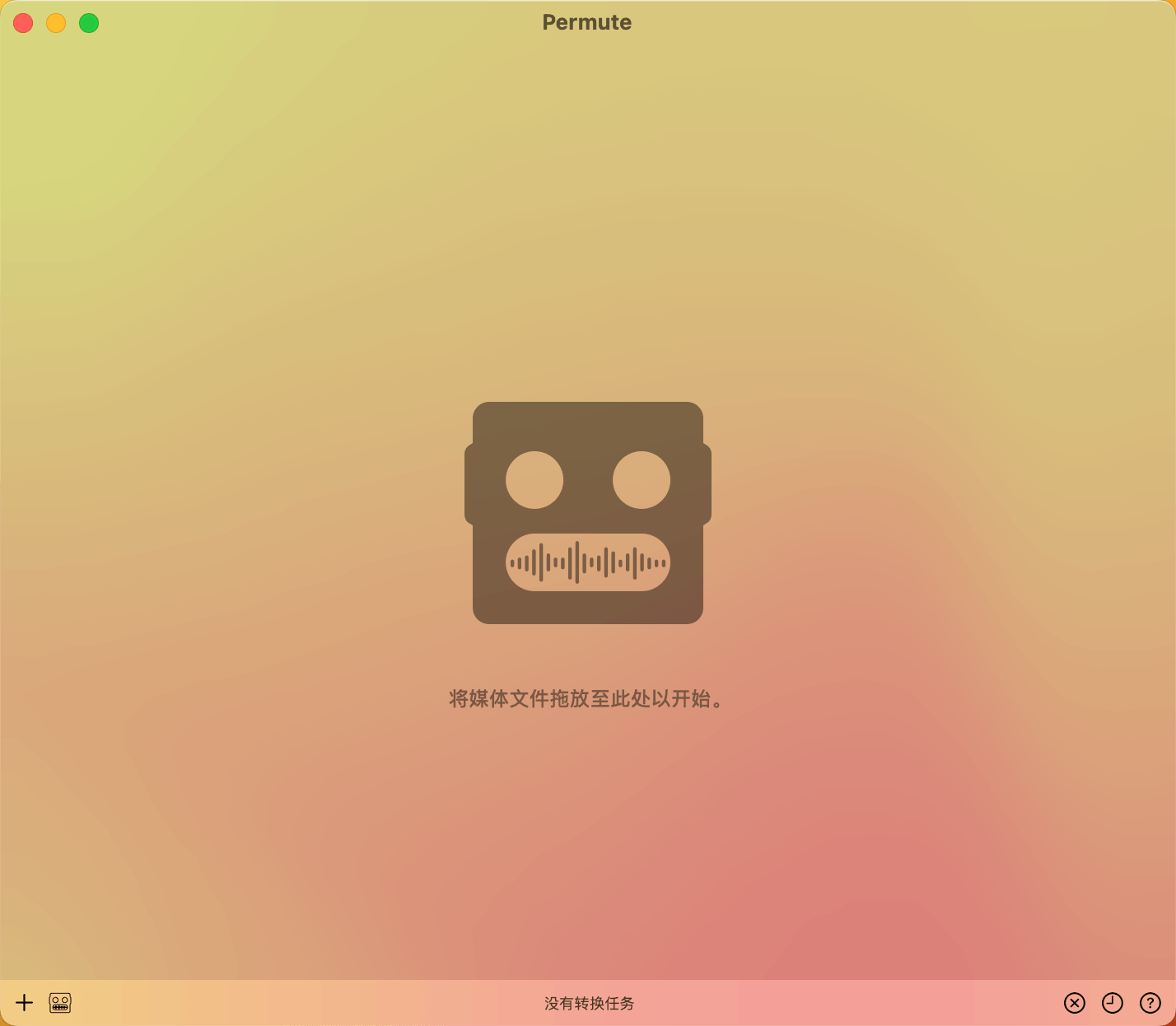
Task: Click the plus icon to add media
Action: pyautogui.click(x=25, y=1002)
